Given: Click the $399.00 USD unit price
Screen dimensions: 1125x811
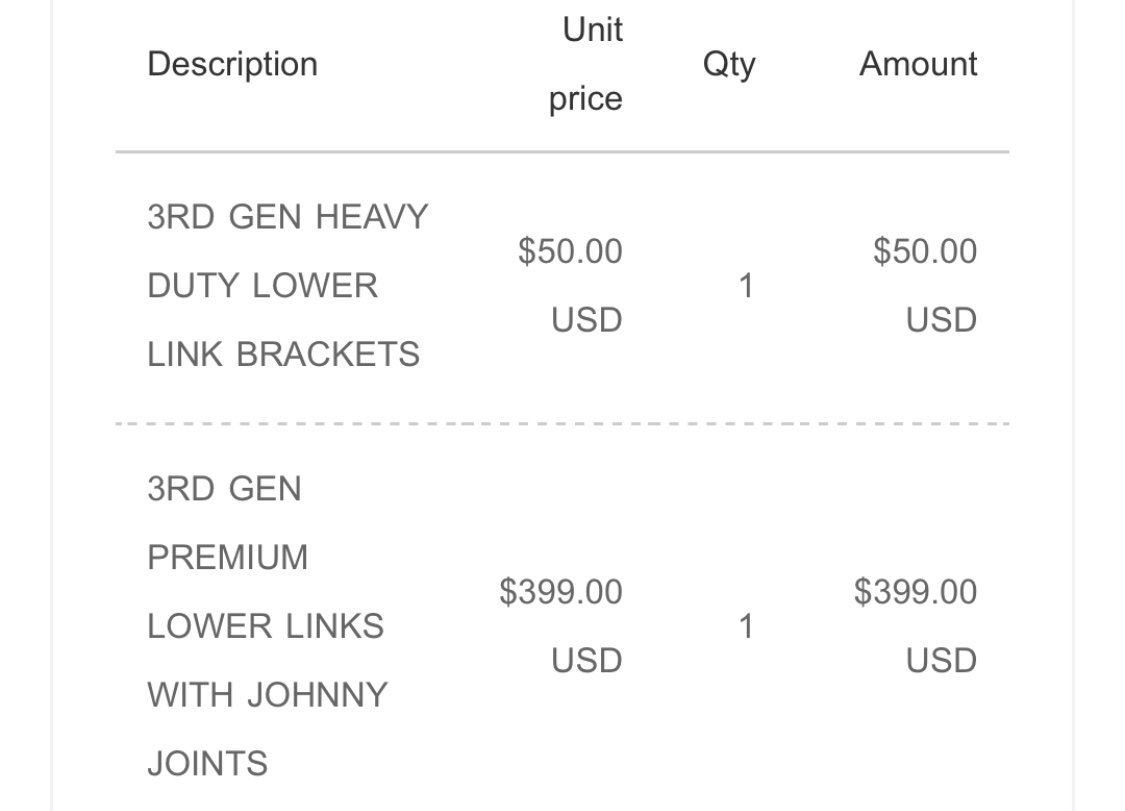Looking at the screenshot, I should point(561,626).
